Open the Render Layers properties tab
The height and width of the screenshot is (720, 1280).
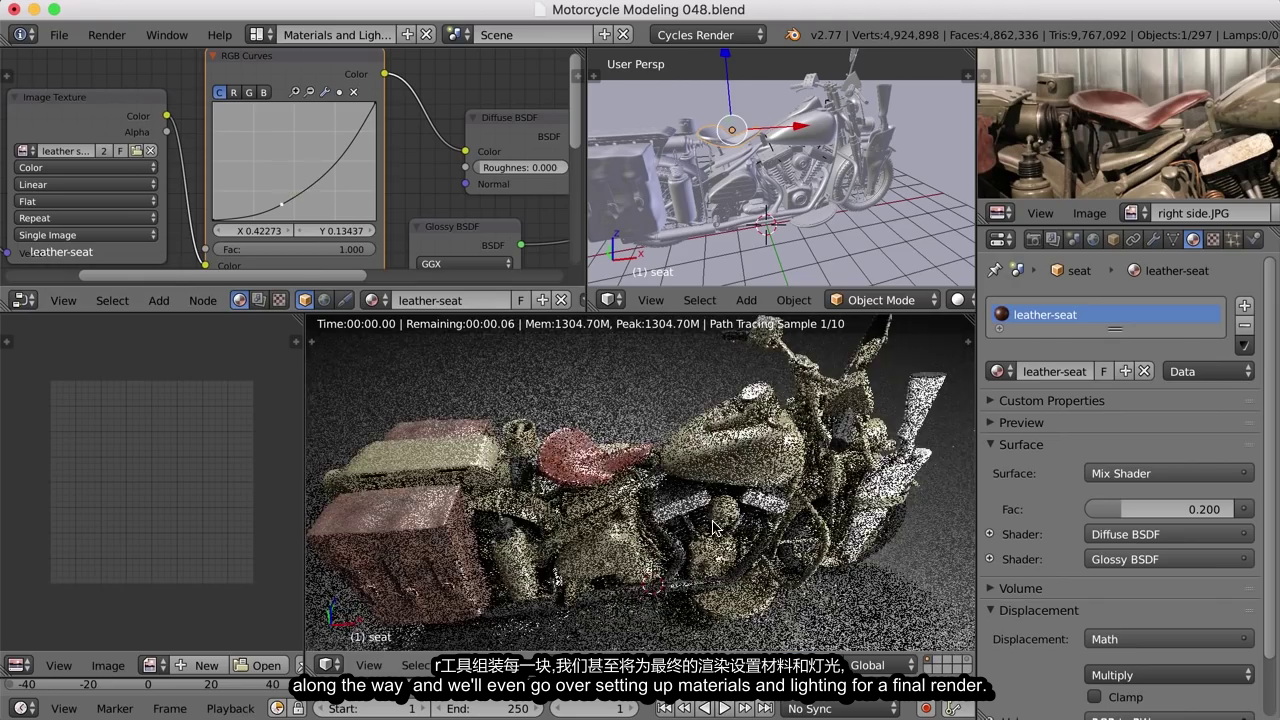1054,240
